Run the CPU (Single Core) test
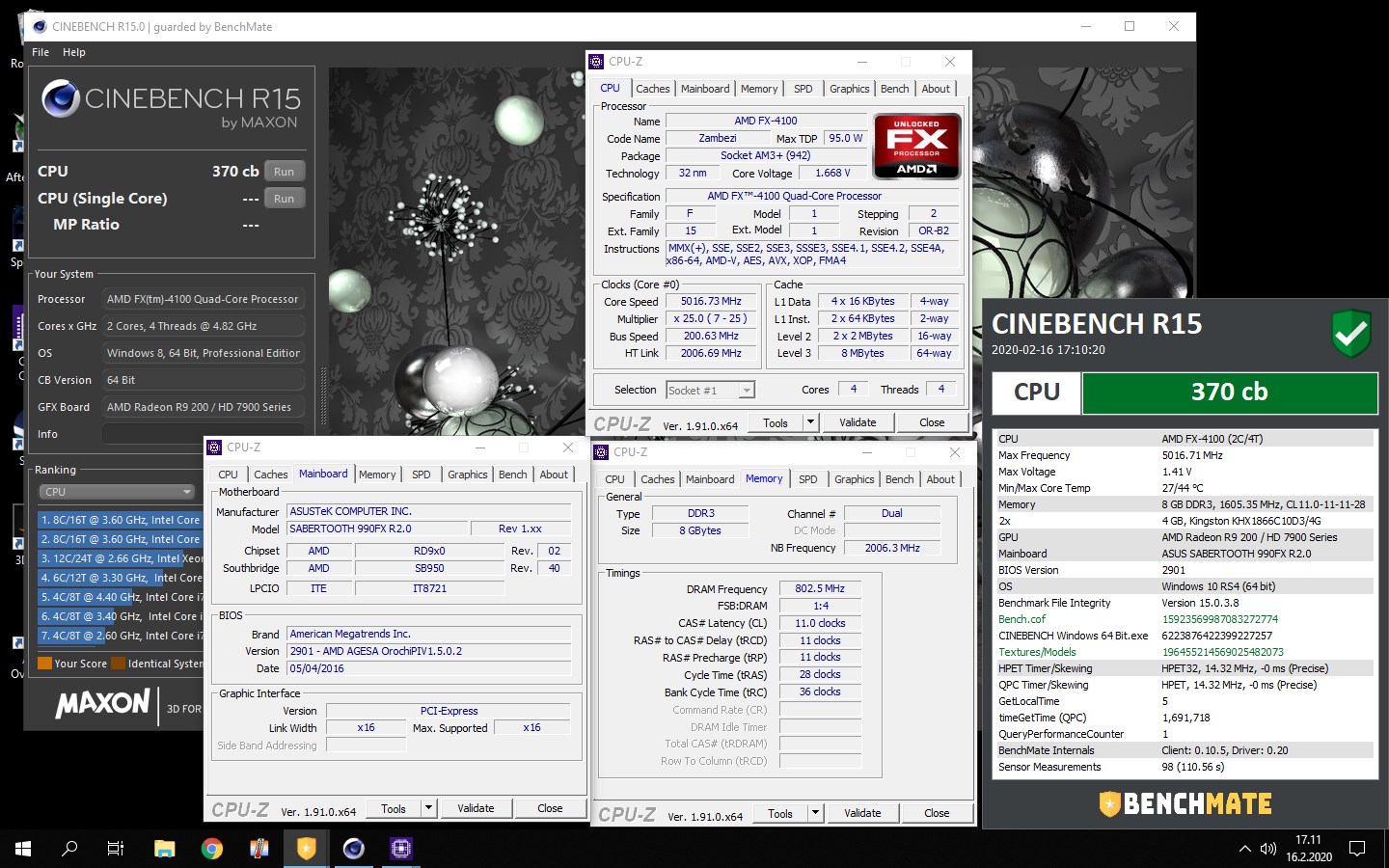Screen dimensions: 1389x868 coord(284,199)
